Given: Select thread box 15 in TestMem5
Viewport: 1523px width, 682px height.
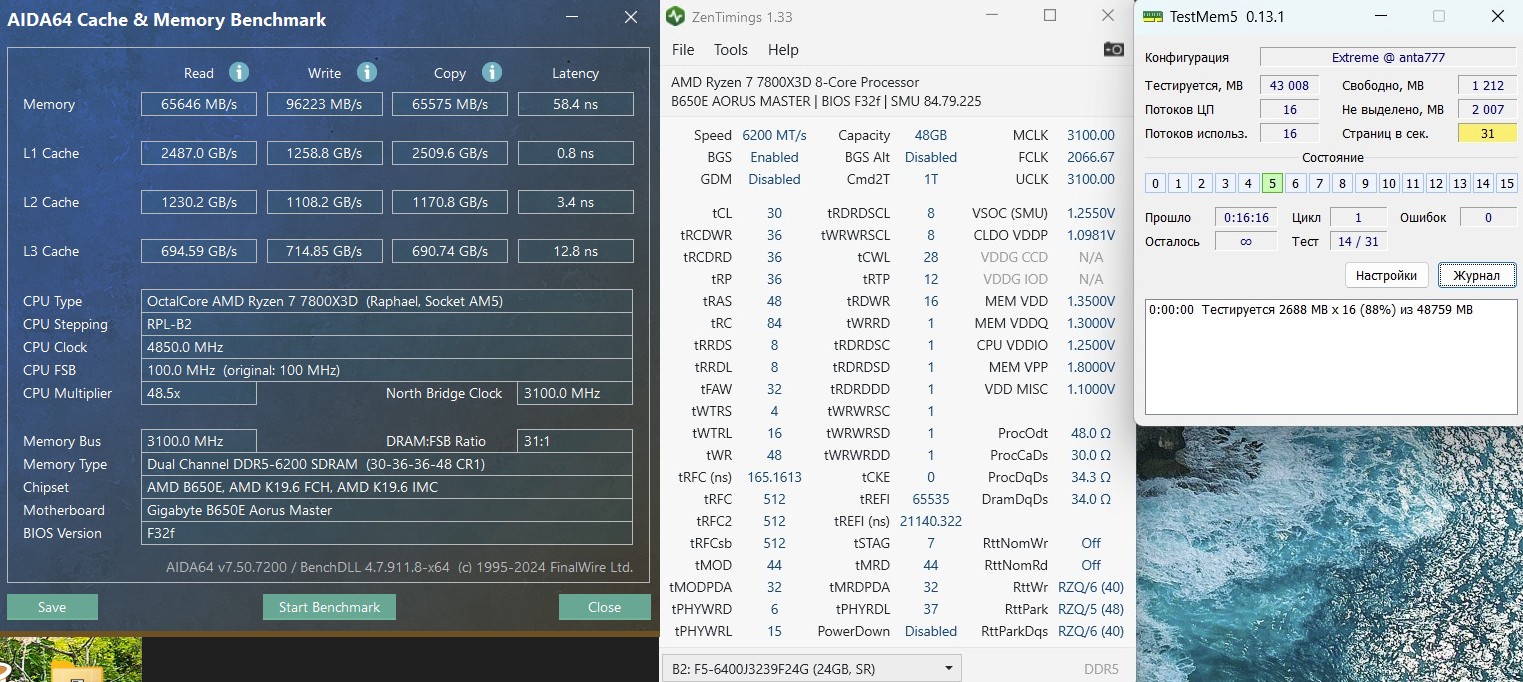Looking at the screenshot, I should (1507, 183).
